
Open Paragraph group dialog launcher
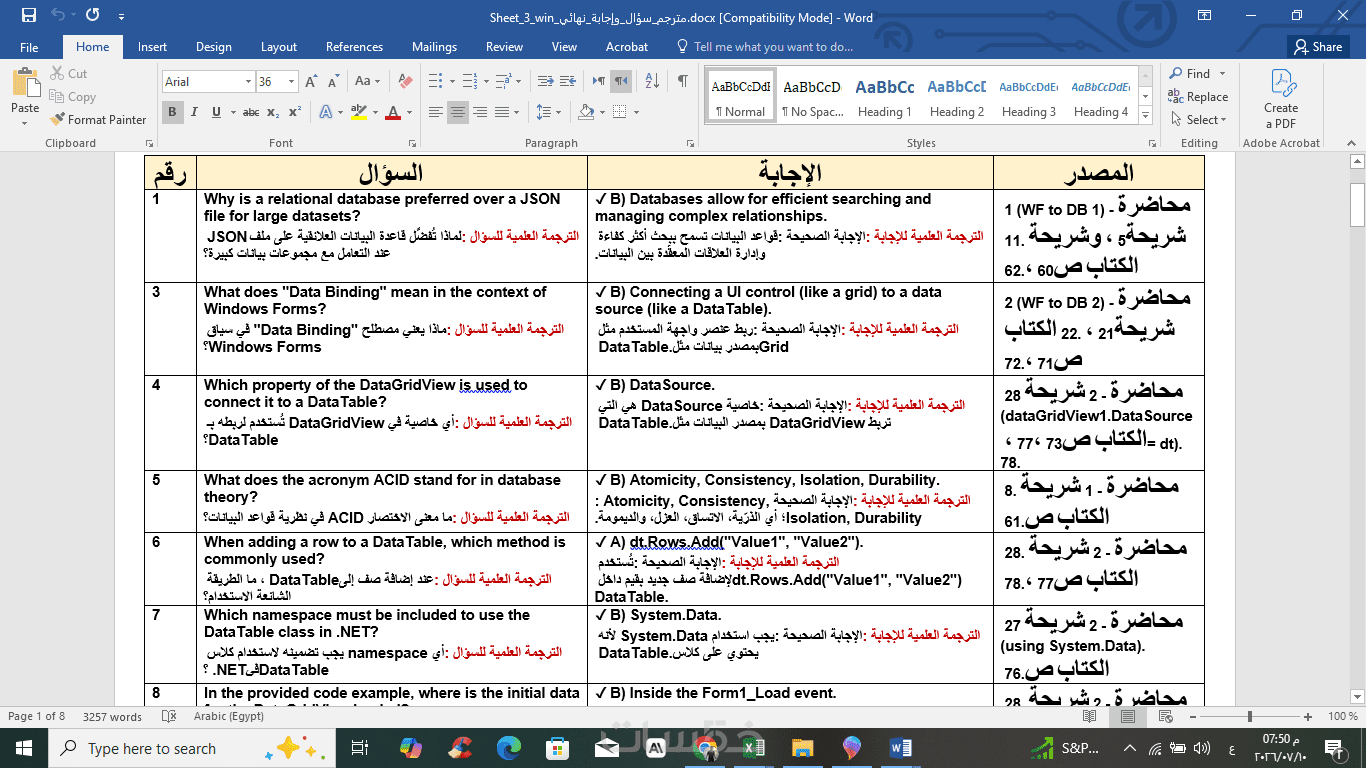(x=689, y=144)
